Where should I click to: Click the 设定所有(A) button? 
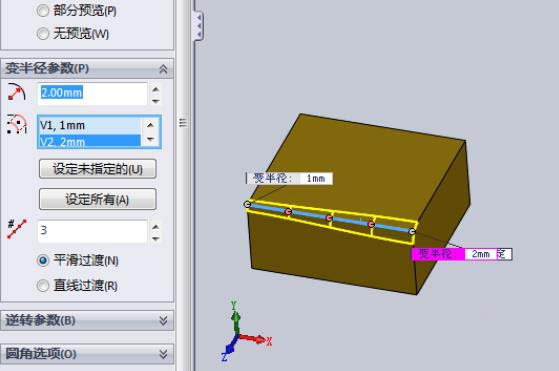(x=98, y=199)
